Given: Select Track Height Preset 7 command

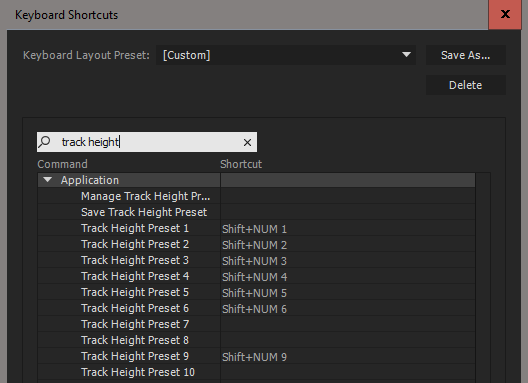Looking at the screenshot, I should (135, 324).
